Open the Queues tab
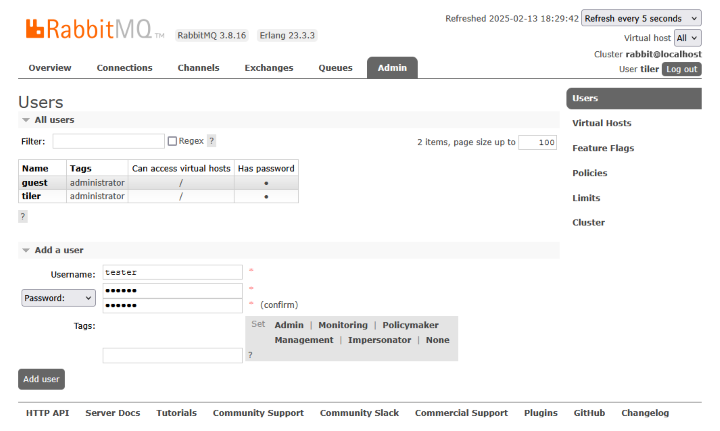 point(335,68)
